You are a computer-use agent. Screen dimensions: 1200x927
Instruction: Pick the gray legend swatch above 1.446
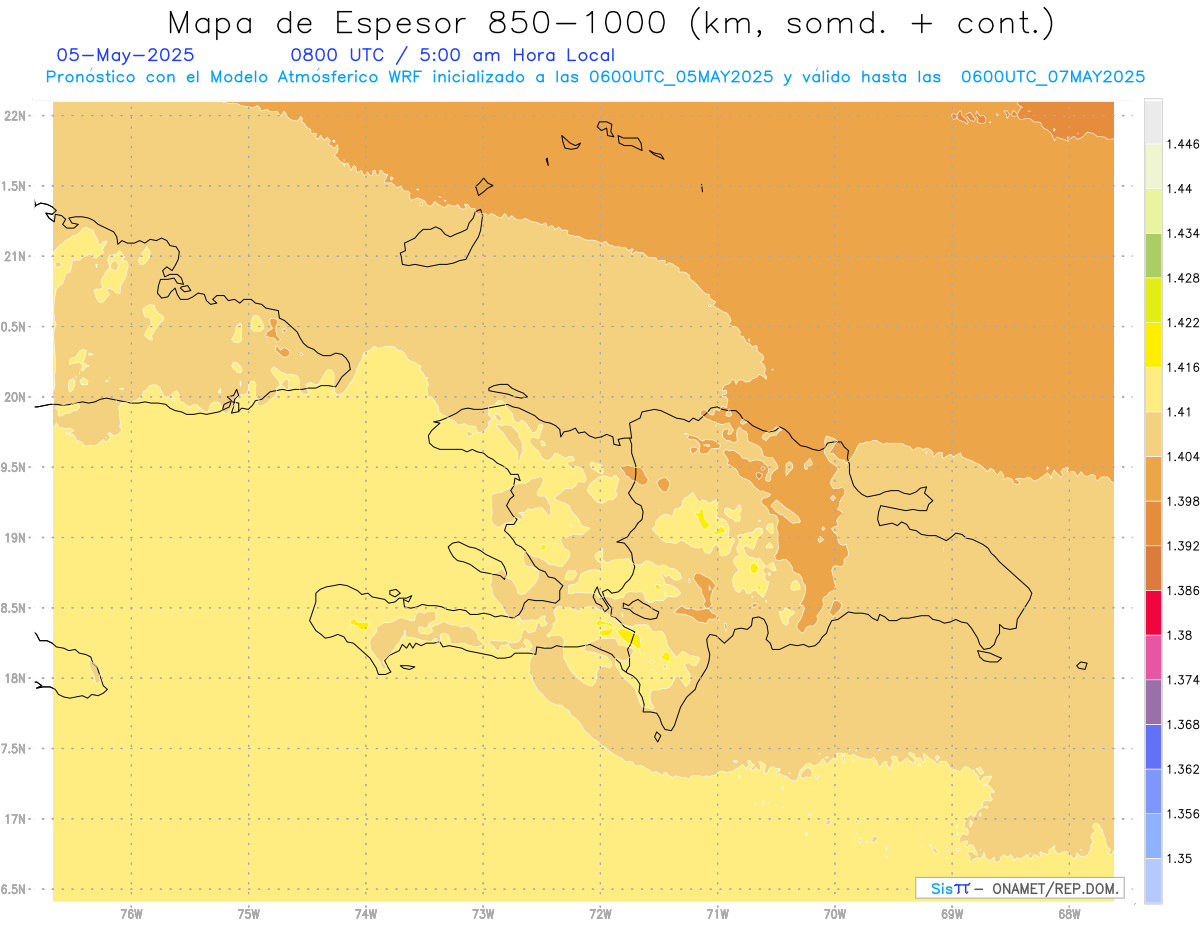[1153, 121]
